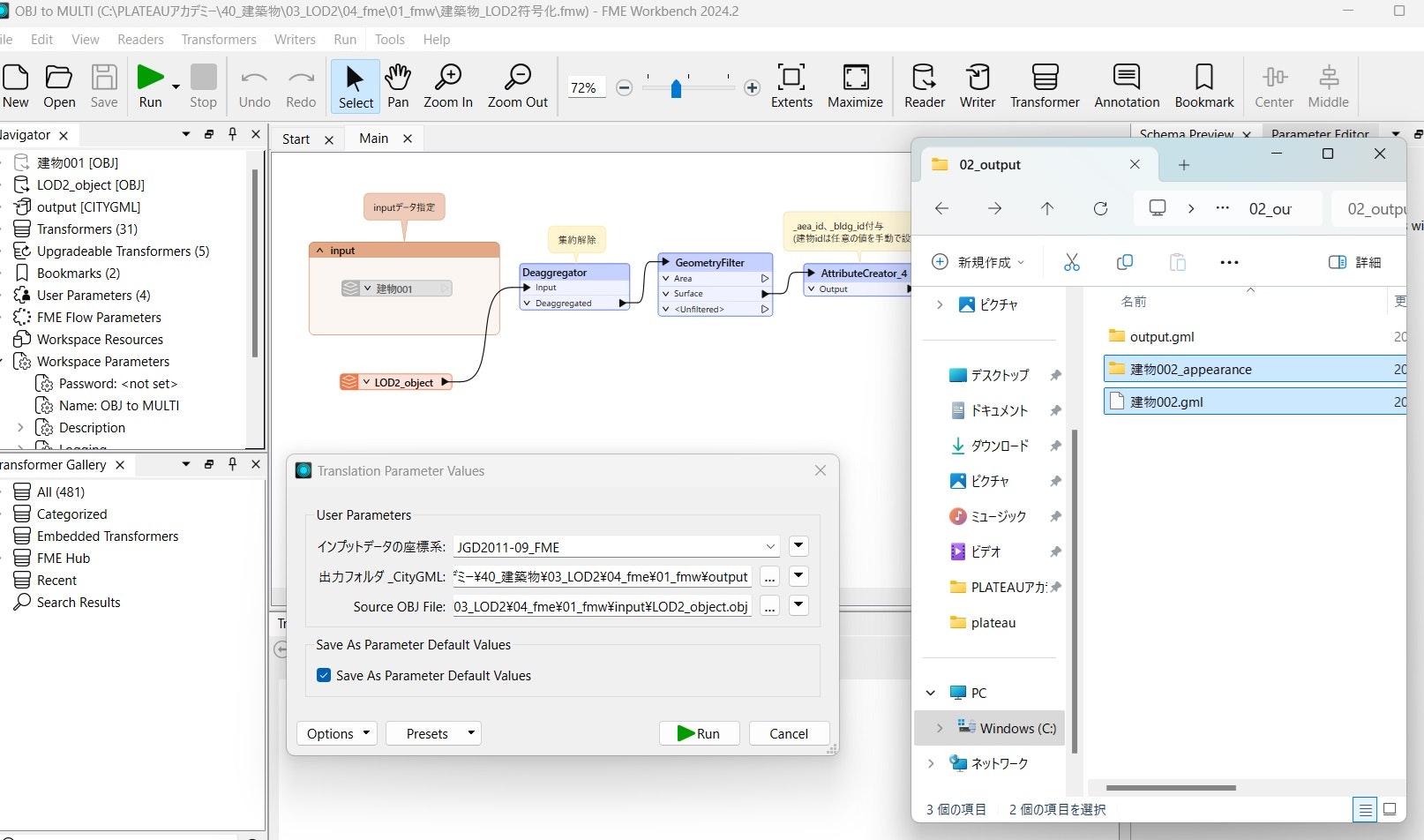
Task: Switch to the Start tab
Action: [296, 139]
